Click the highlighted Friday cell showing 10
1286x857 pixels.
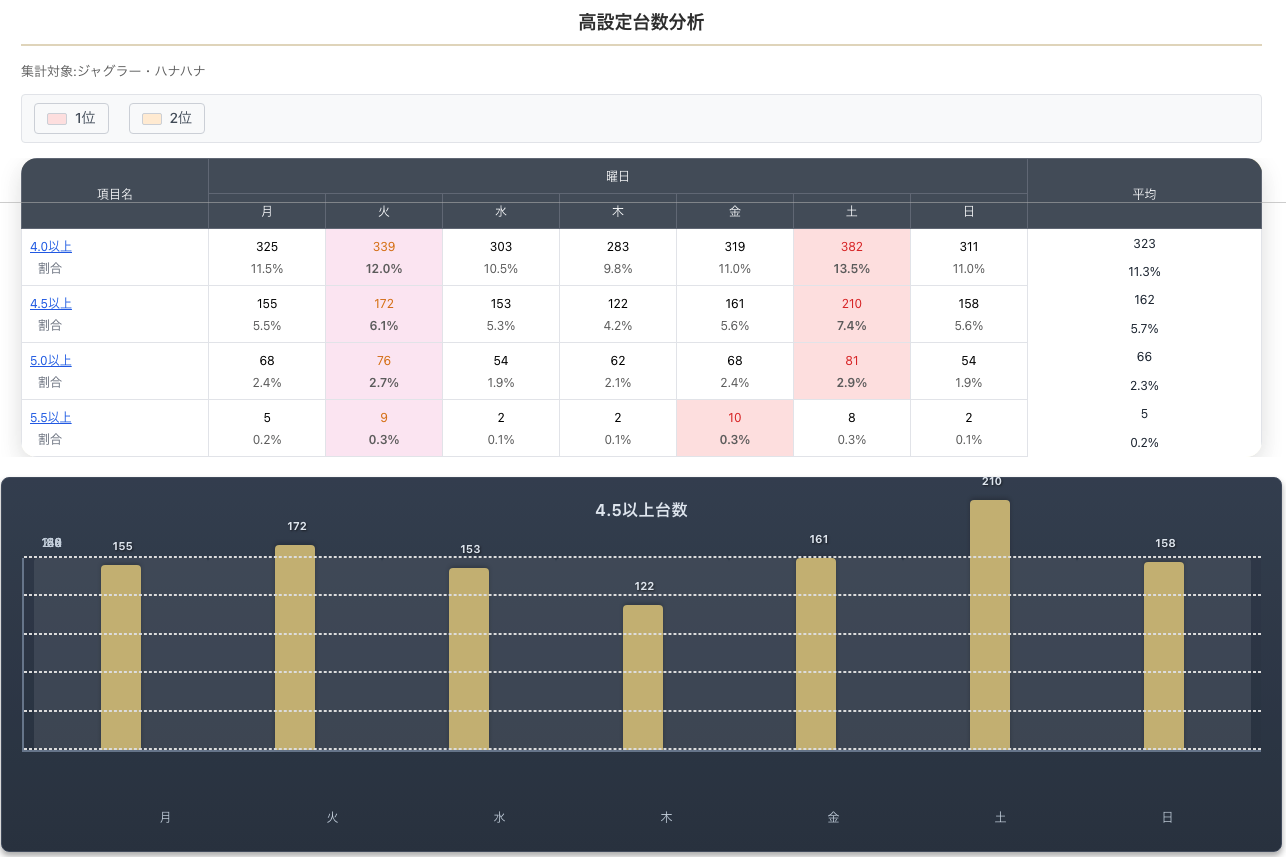click(735, 428)
